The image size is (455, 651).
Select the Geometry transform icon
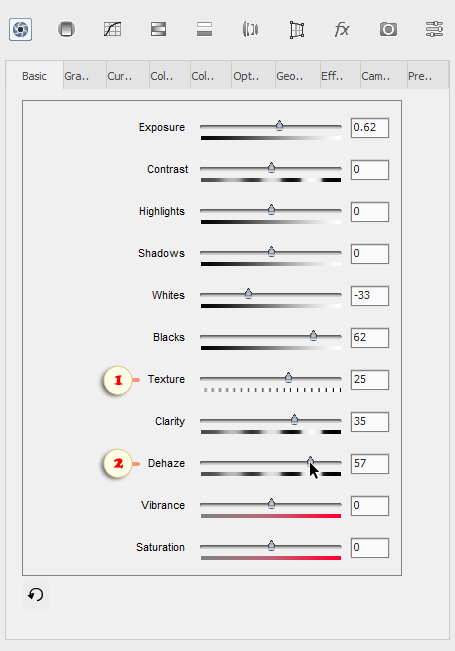coord(296,30)
